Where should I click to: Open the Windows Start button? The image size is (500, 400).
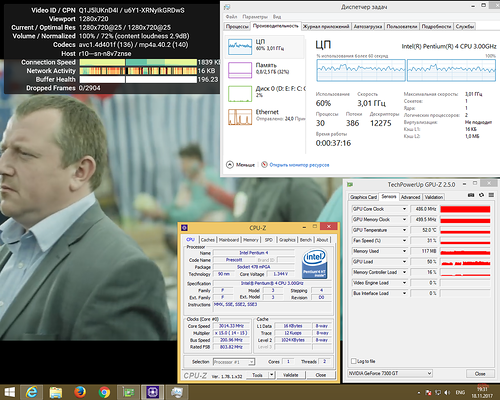[x=10, y=392]
